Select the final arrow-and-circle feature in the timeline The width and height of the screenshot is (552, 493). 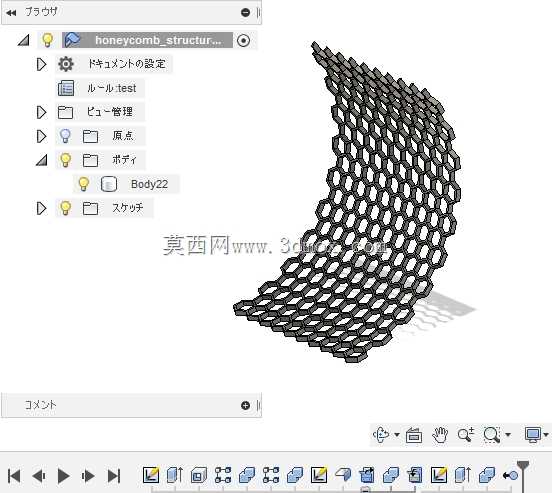coord(510,475)
